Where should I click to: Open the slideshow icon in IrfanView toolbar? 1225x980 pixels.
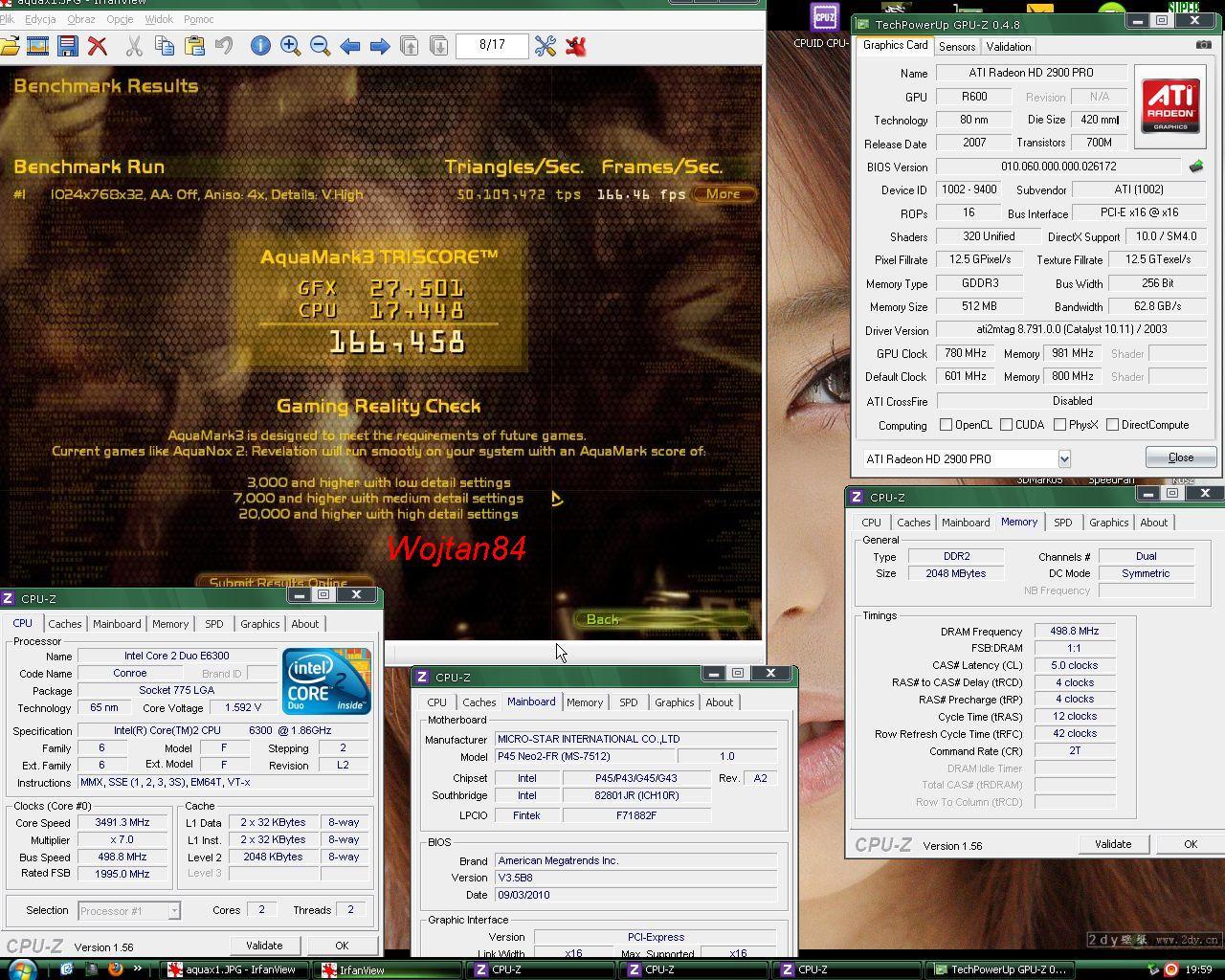pos(37,45)
